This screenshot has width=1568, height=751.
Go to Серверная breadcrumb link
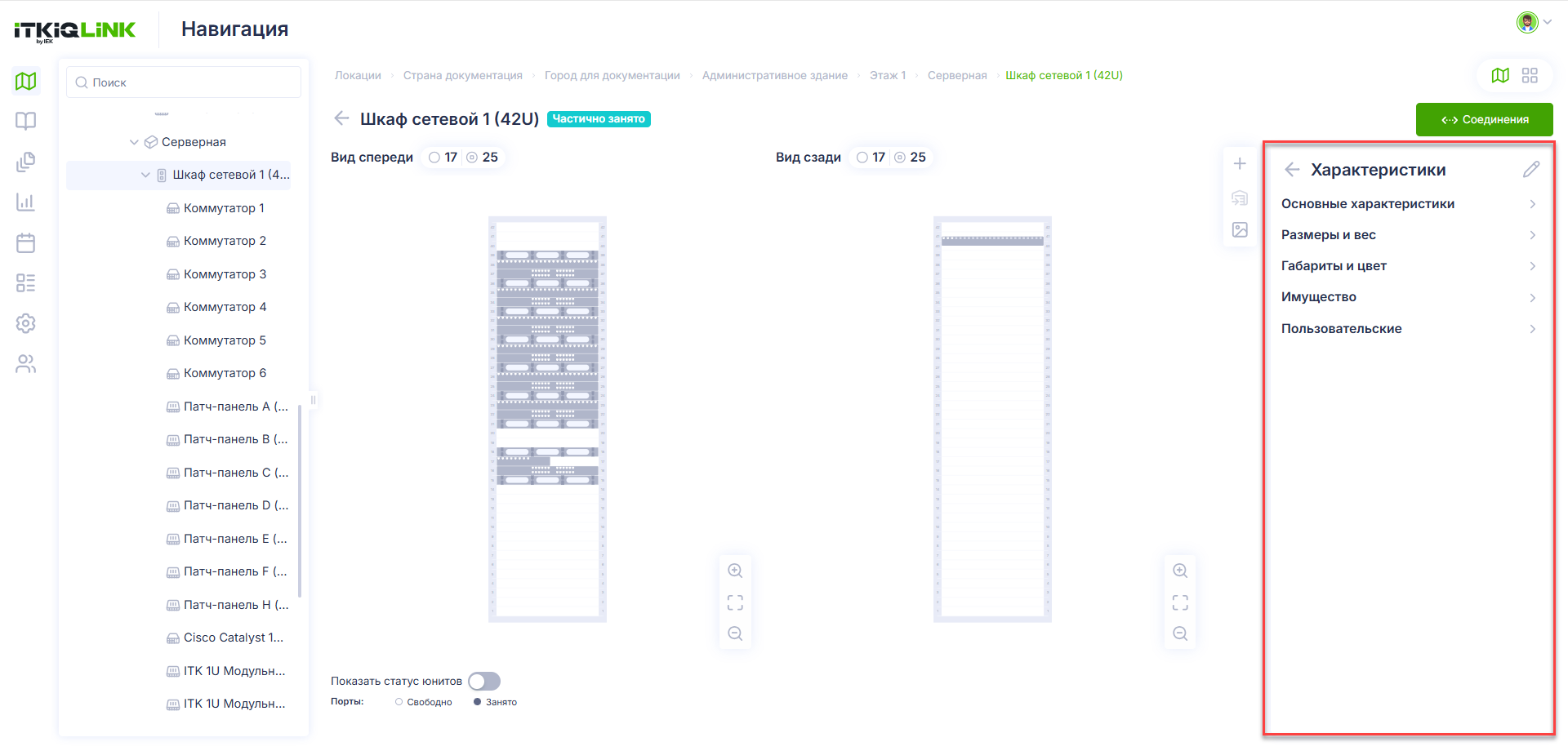[x=957, y=75]
